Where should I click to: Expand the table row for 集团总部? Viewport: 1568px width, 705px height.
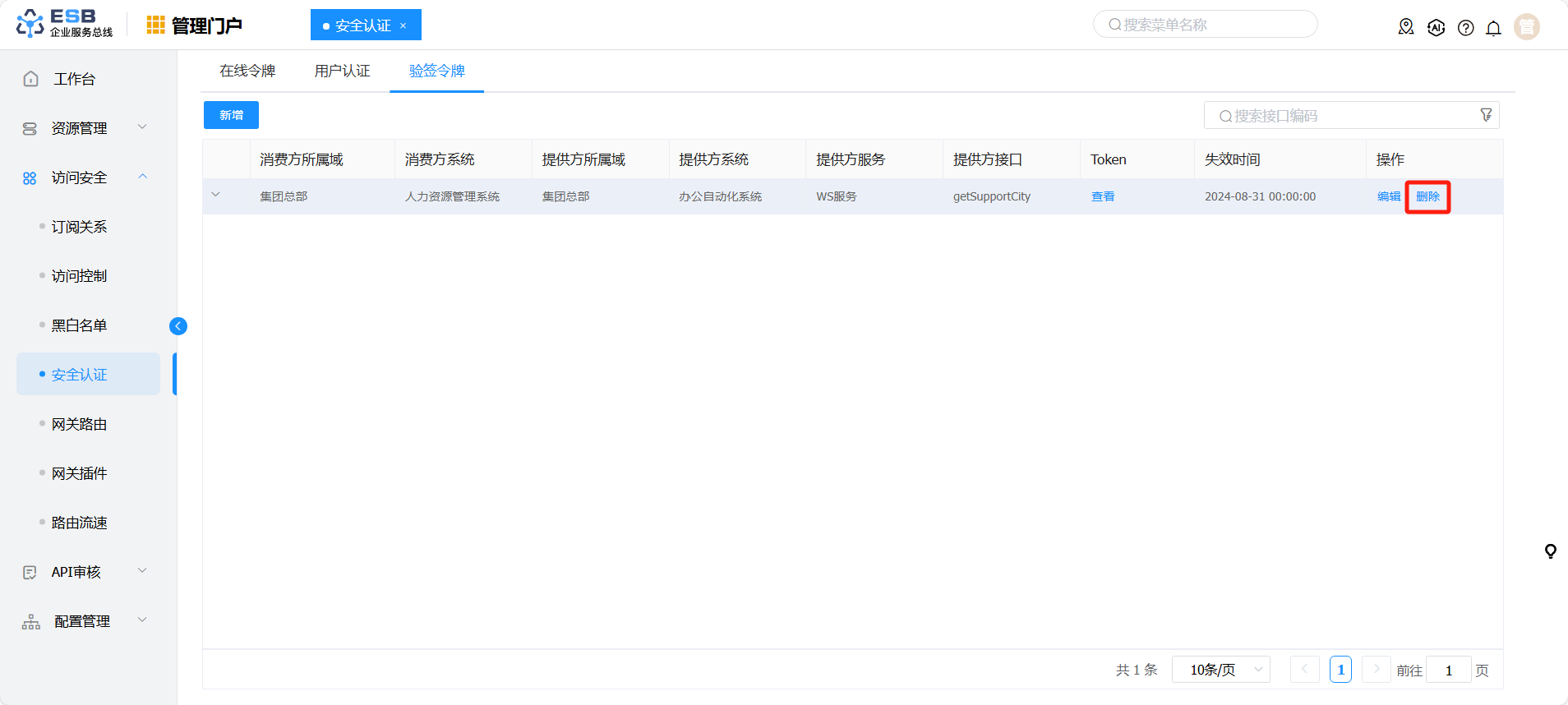click(x=216, y=196)
